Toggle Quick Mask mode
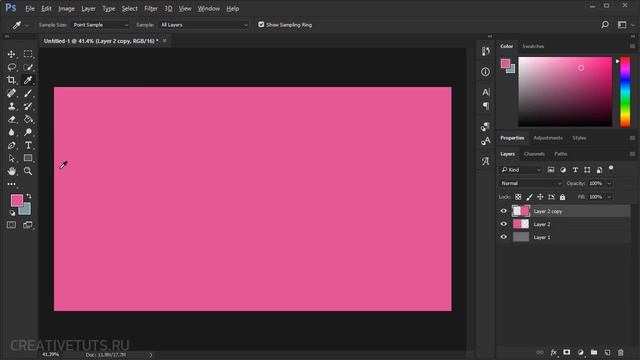Image resolution: width=640 pixels, height=360 pixels. 11,225
